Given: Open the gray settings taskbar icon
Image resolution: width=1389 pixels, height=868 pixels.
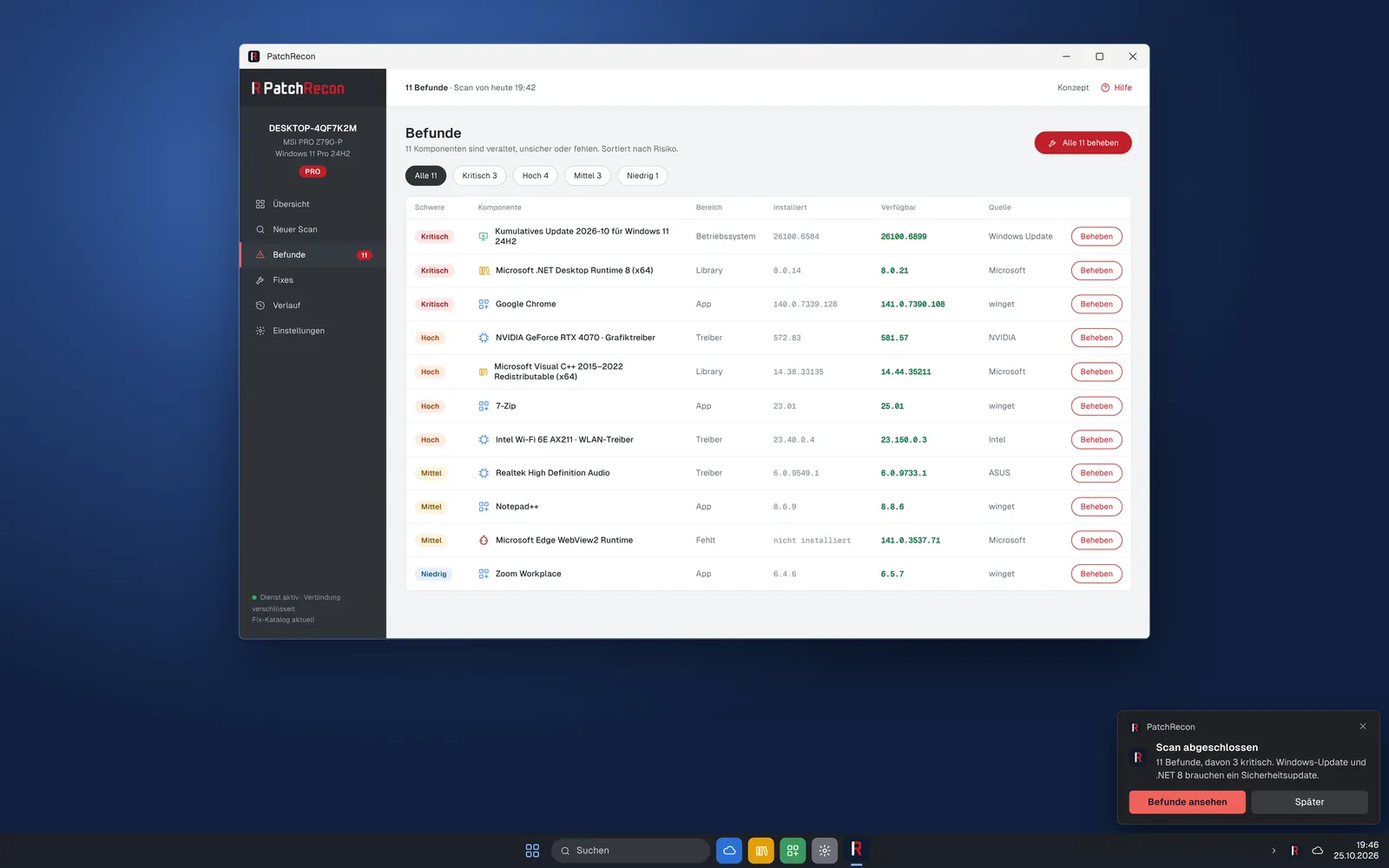Looking at the screenshot, I should 825,851.
